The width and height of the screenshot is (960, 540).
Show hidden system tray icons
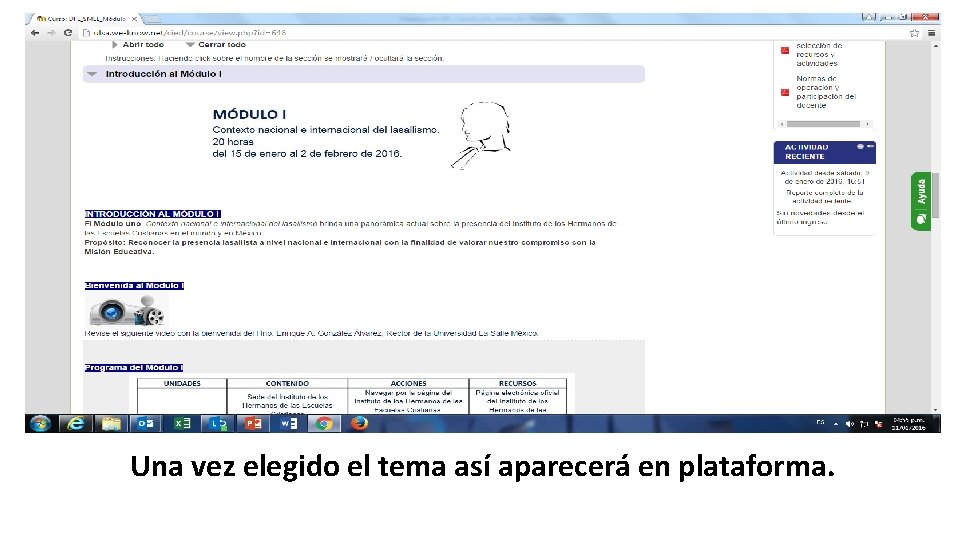click(836, 424)
